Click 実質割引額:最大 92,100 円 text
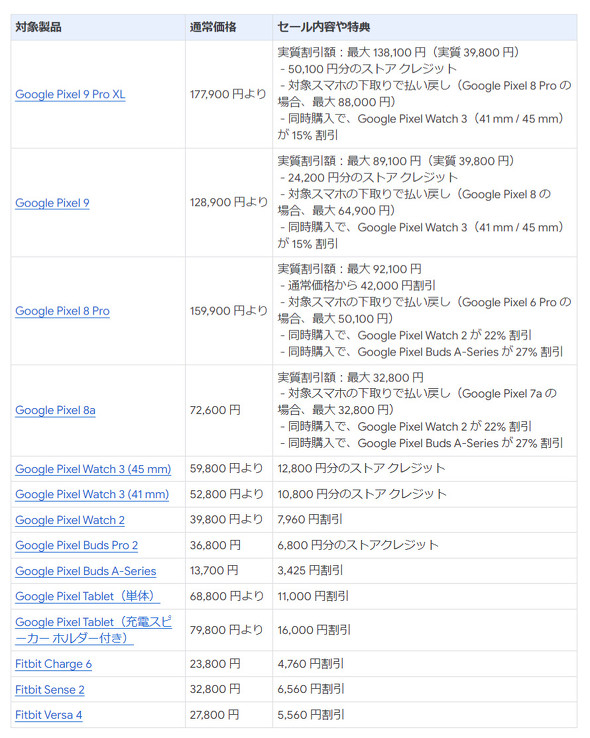The image size is (590, 738). (350, 269)
